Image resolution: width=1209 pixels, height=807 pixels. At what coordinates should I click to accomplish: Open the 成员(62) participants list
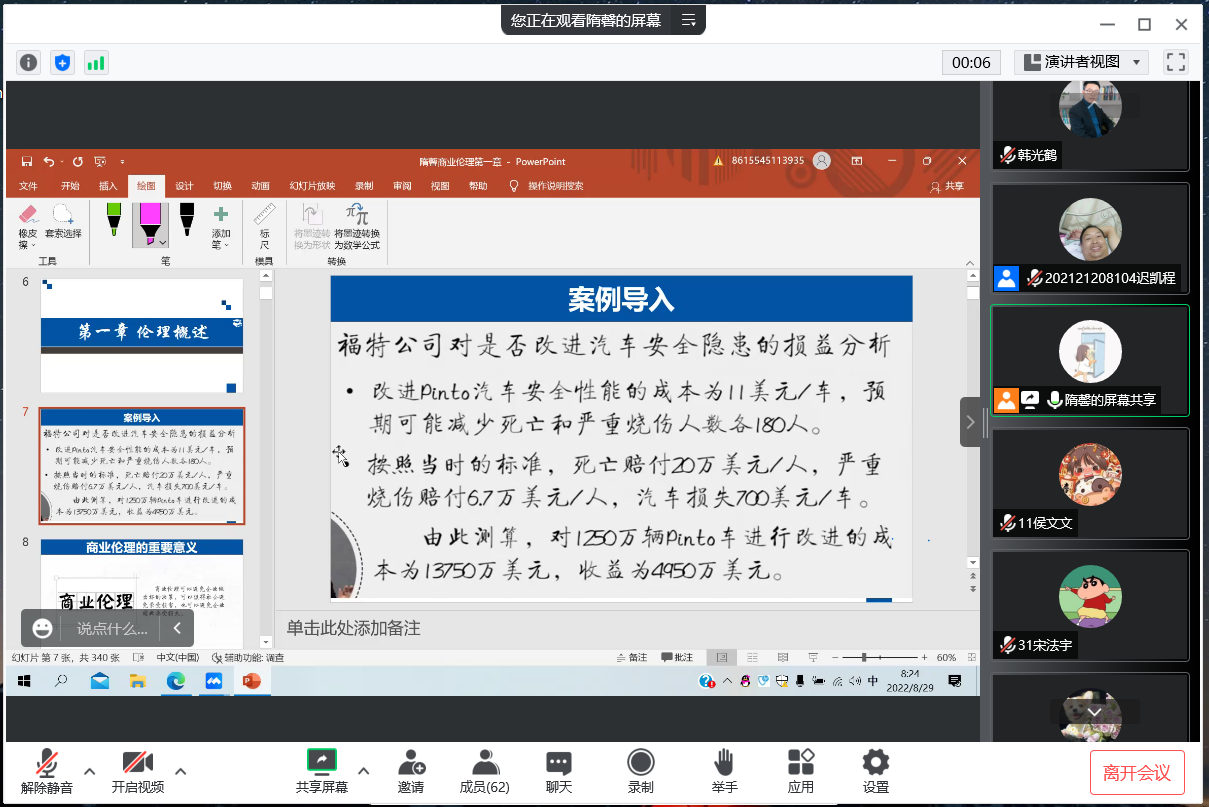coord(485,772)
